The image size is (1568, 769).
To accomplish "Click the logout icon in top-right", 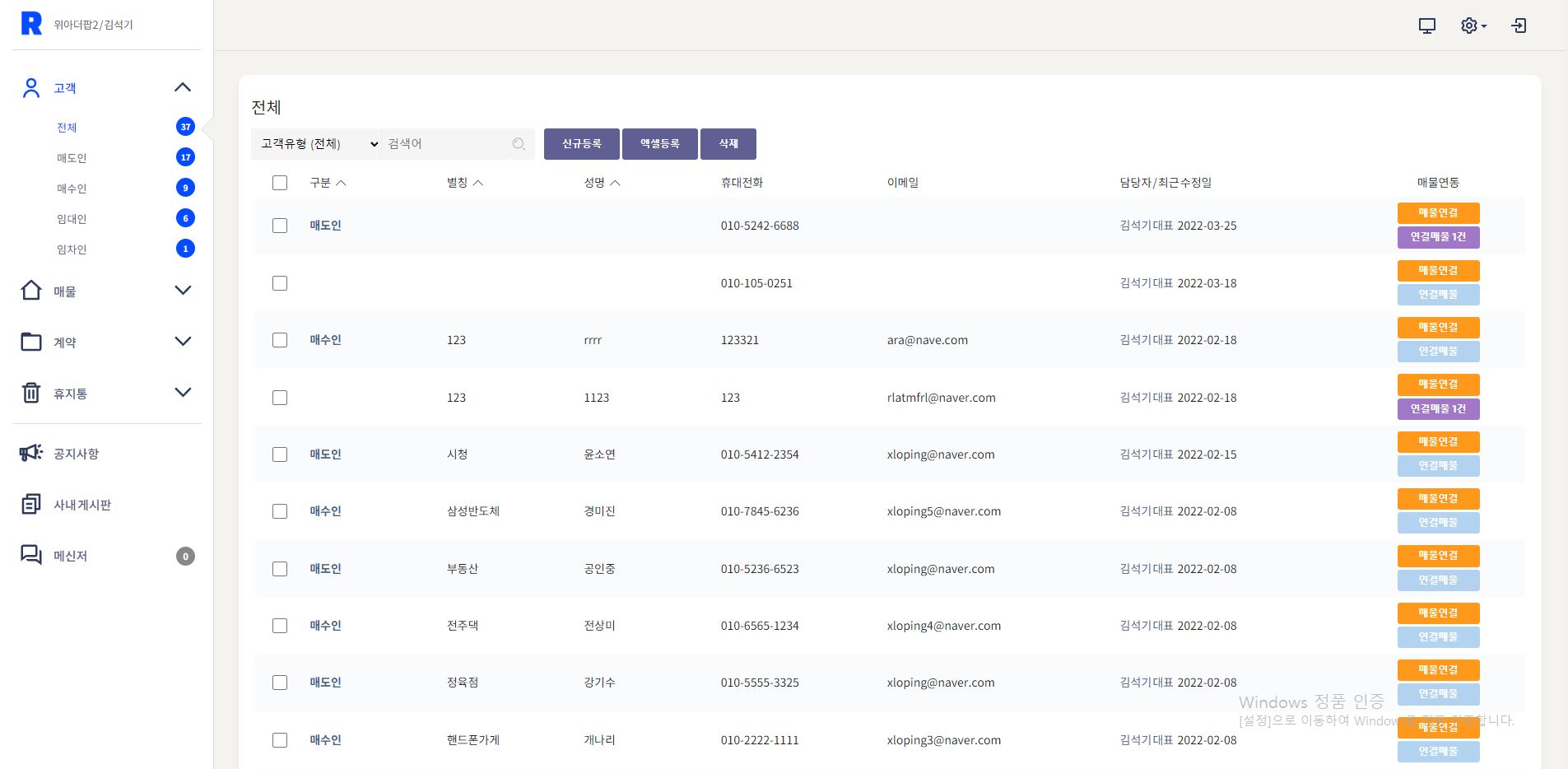I will [x=1519, y=26].
